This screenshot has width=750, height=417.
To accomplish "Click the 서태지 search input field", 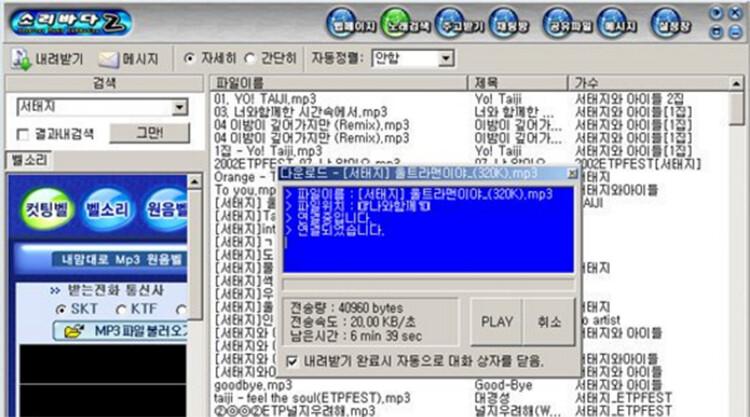I will [95, 107].
